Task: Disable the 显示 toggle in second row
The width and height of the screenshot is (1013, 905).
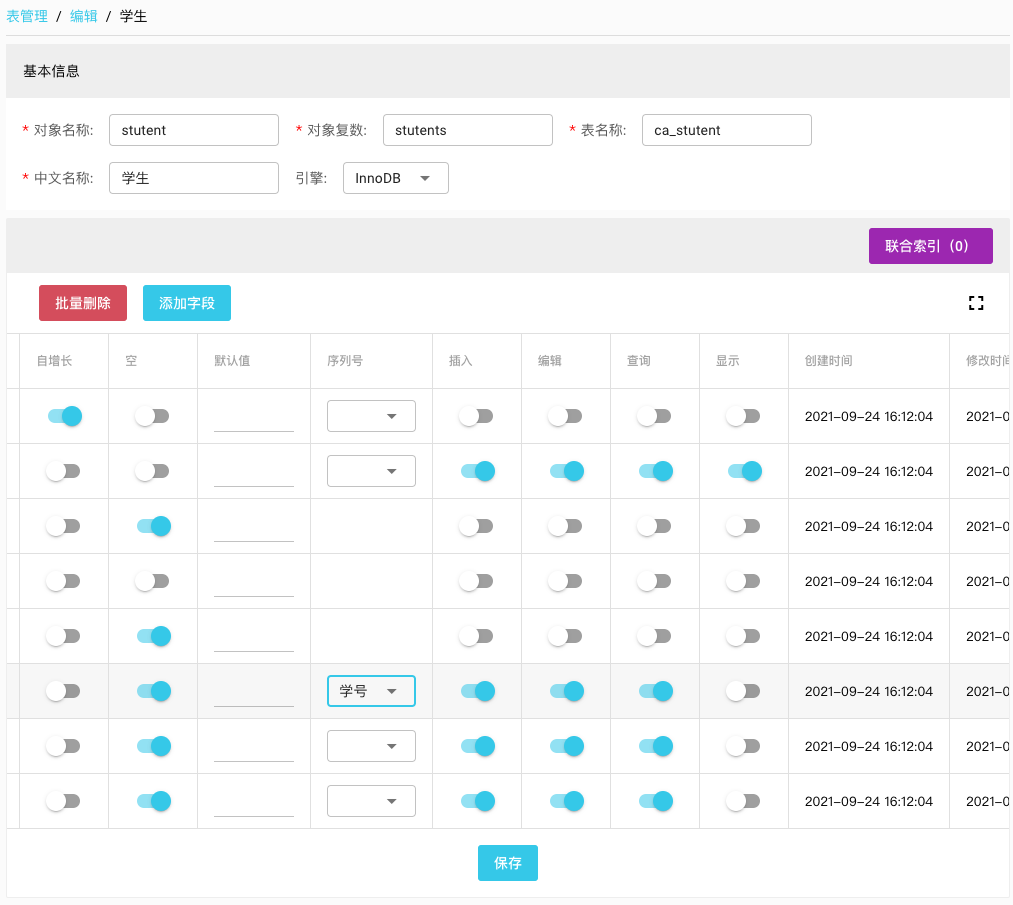Action: point(744,471)
